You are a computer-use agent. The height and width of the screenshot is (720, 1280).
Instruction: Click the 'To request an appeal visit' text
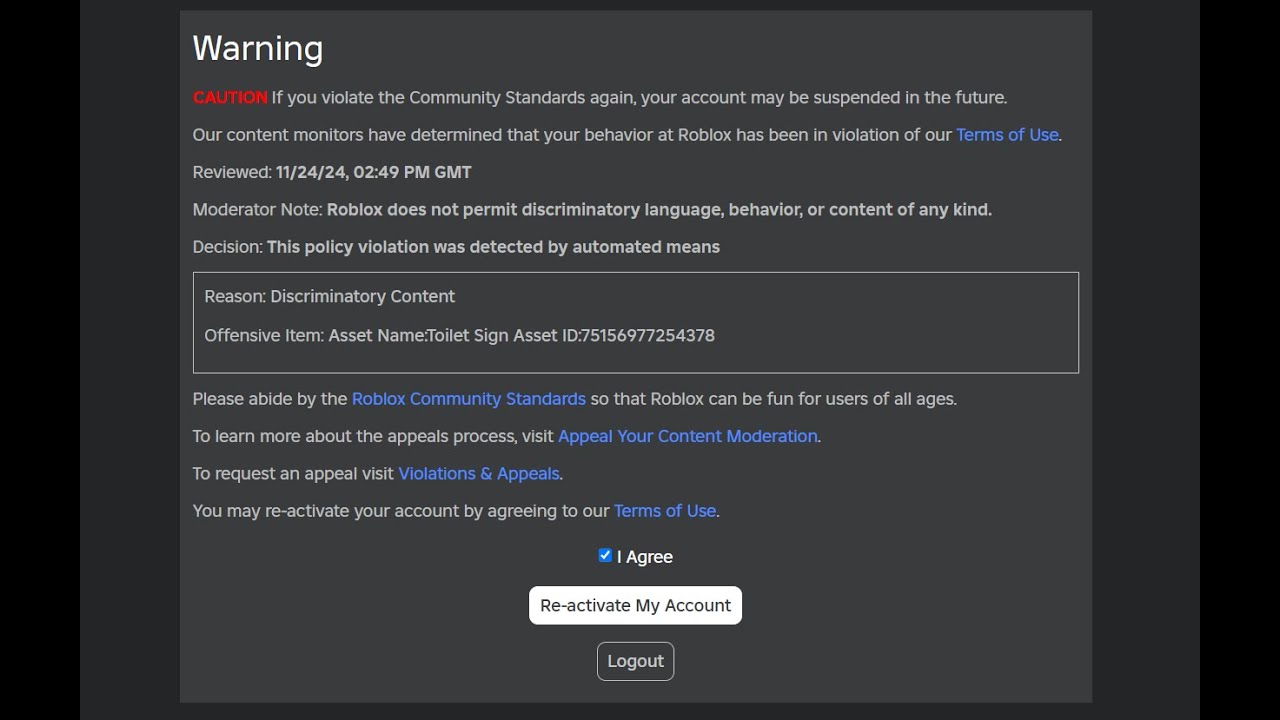point(293,474)
